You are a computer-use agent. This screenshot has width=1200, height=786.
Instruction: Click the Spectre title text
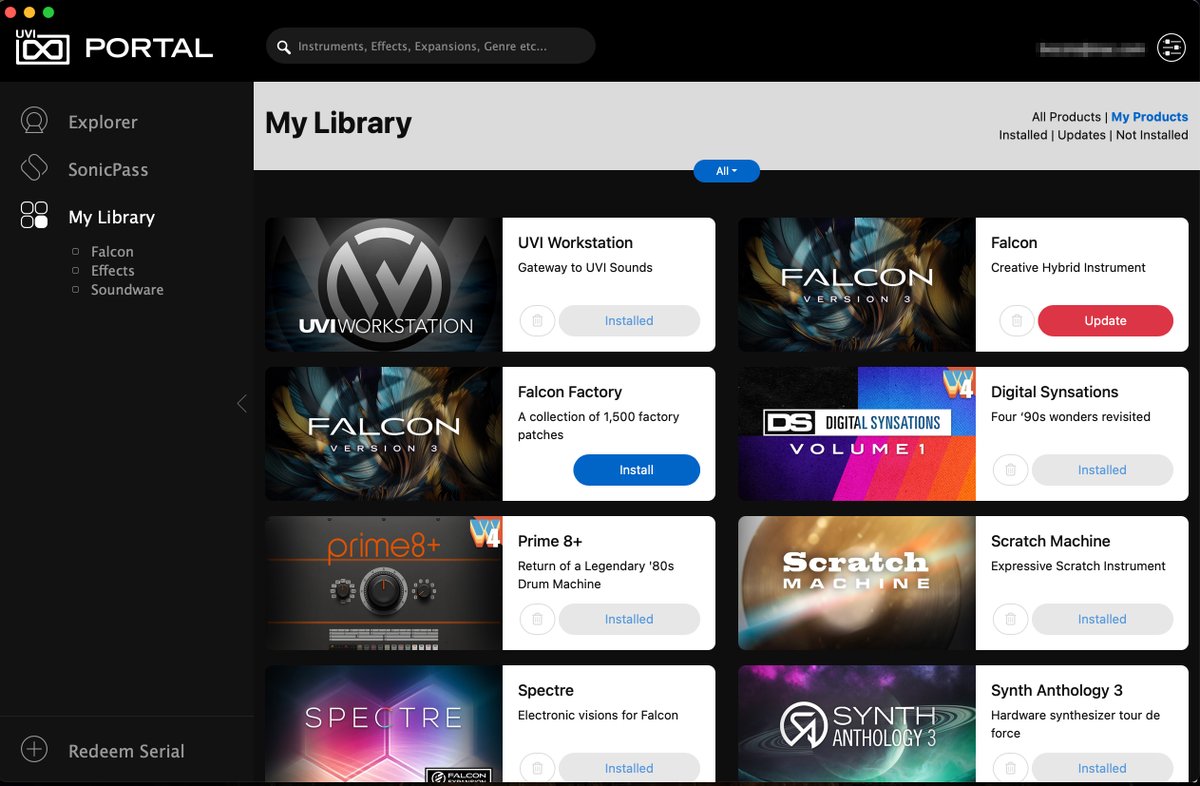545,690
